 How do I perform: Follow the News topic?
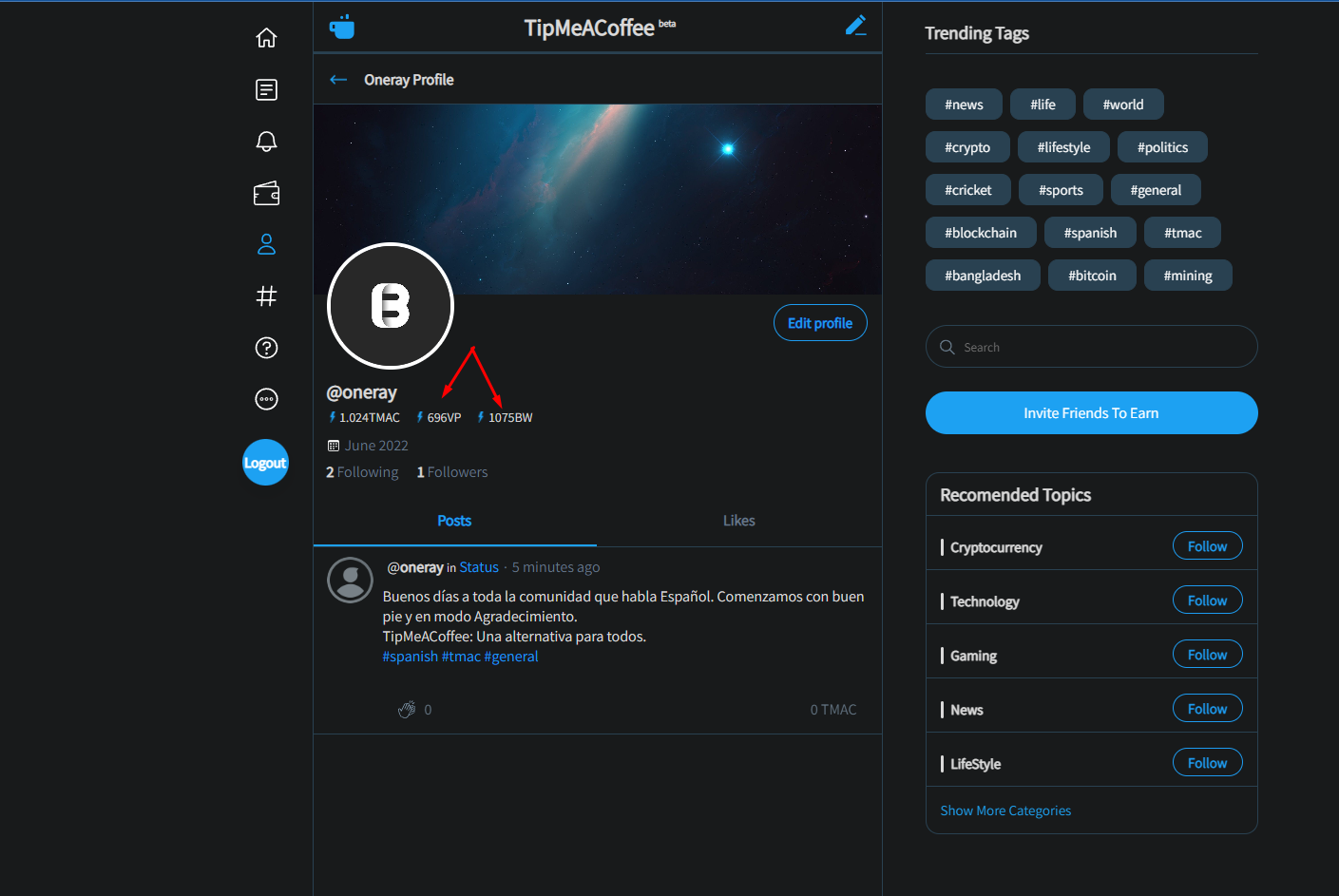tap(1207, 709)
